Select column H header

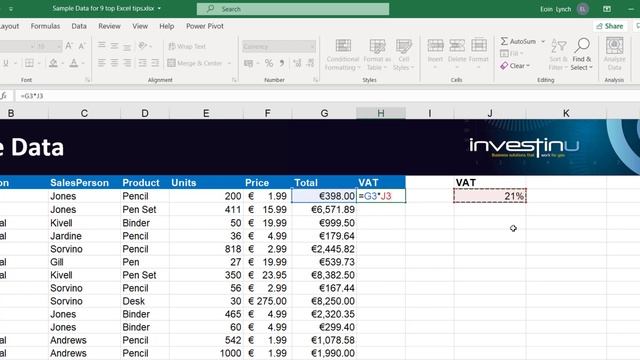[381, 113]
